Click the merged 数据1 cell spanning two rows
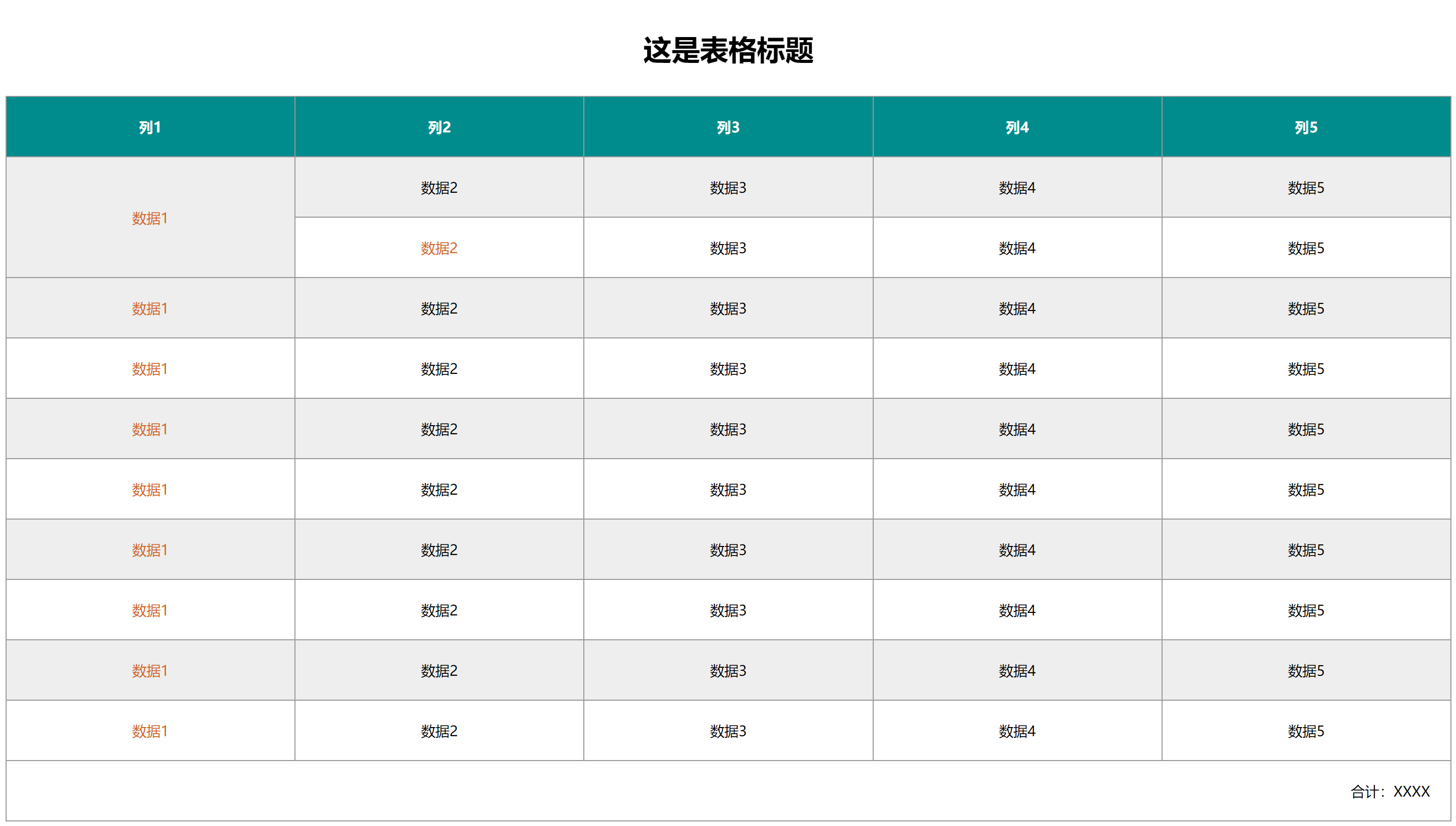Screen dimensions: 1456x826 click(150, 218)
